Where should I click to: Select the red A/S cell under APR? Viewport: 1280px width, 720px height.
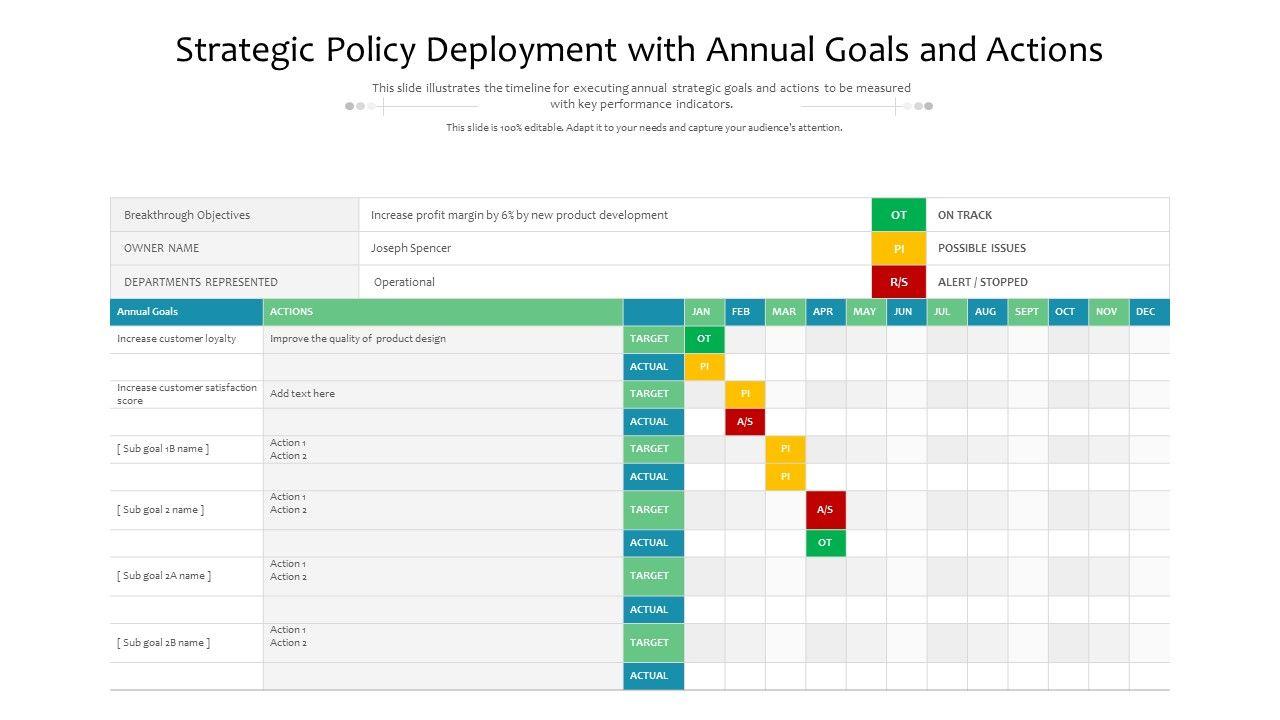click(825, 510)
